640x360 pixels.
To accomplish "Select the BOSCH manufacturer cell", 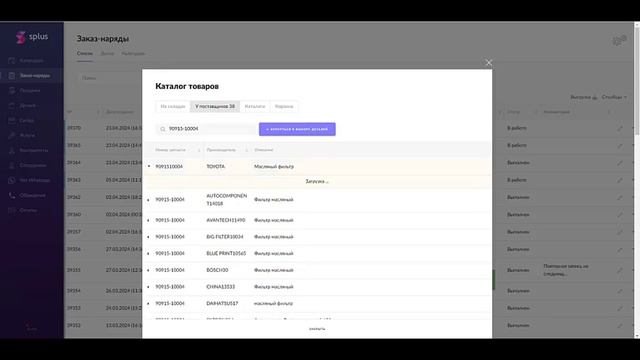I will click(x=217, y=270).
